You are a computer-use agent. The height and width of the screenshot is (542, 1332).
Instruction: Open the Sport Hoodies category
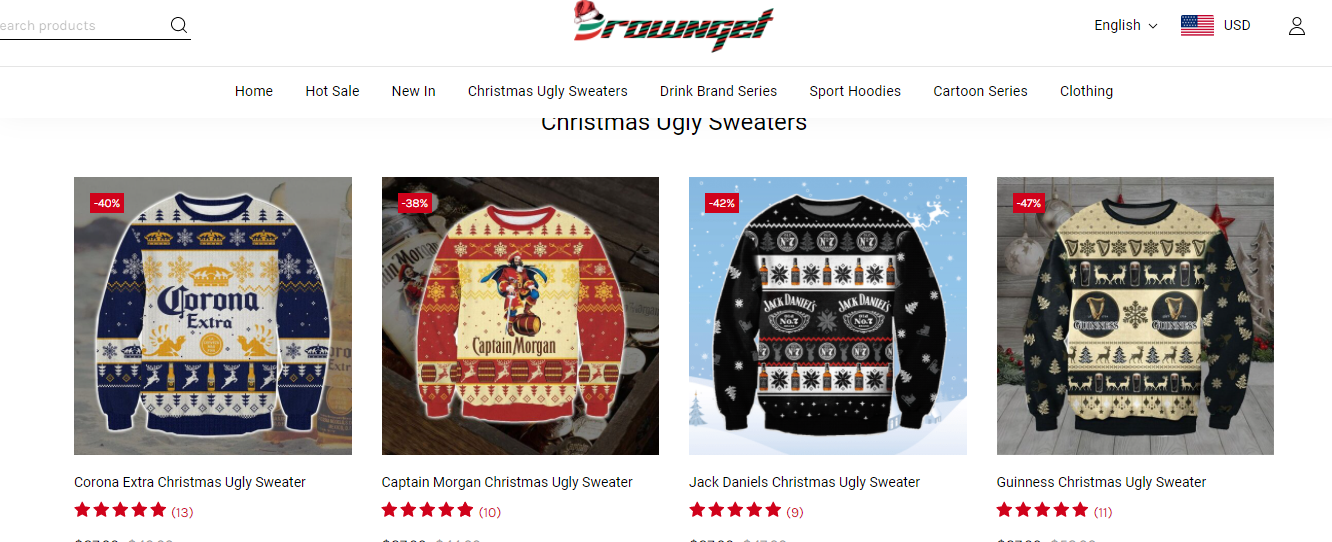(x=855, y=91)
